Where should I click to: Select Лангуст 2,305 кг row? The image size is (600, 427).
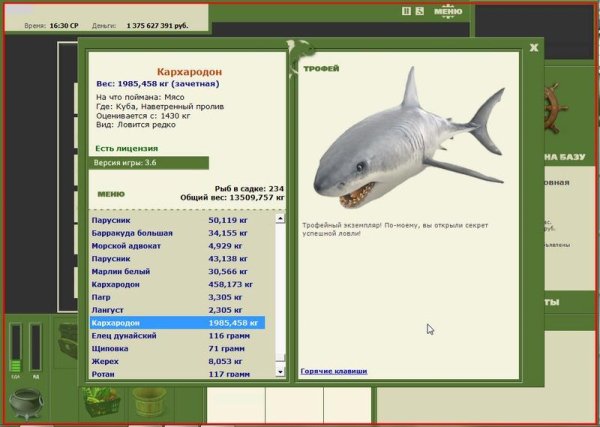coord(177,310)
